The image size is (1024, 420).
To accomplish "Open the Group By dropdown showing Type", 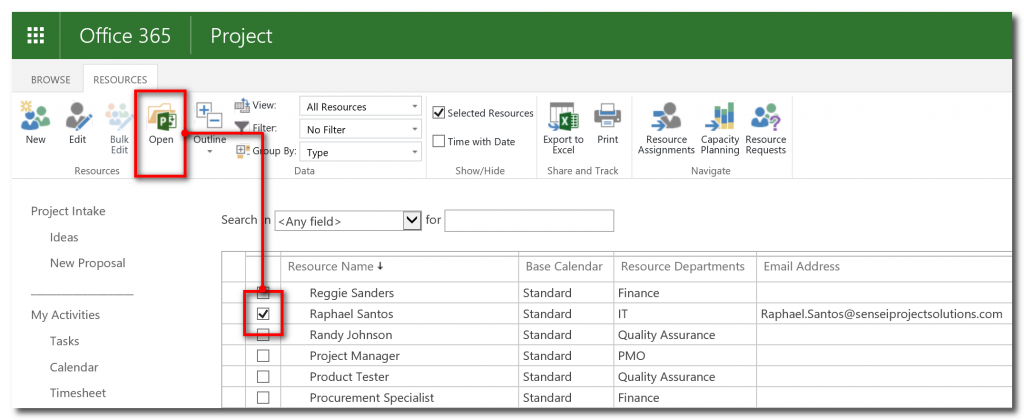I will (360, 152).
